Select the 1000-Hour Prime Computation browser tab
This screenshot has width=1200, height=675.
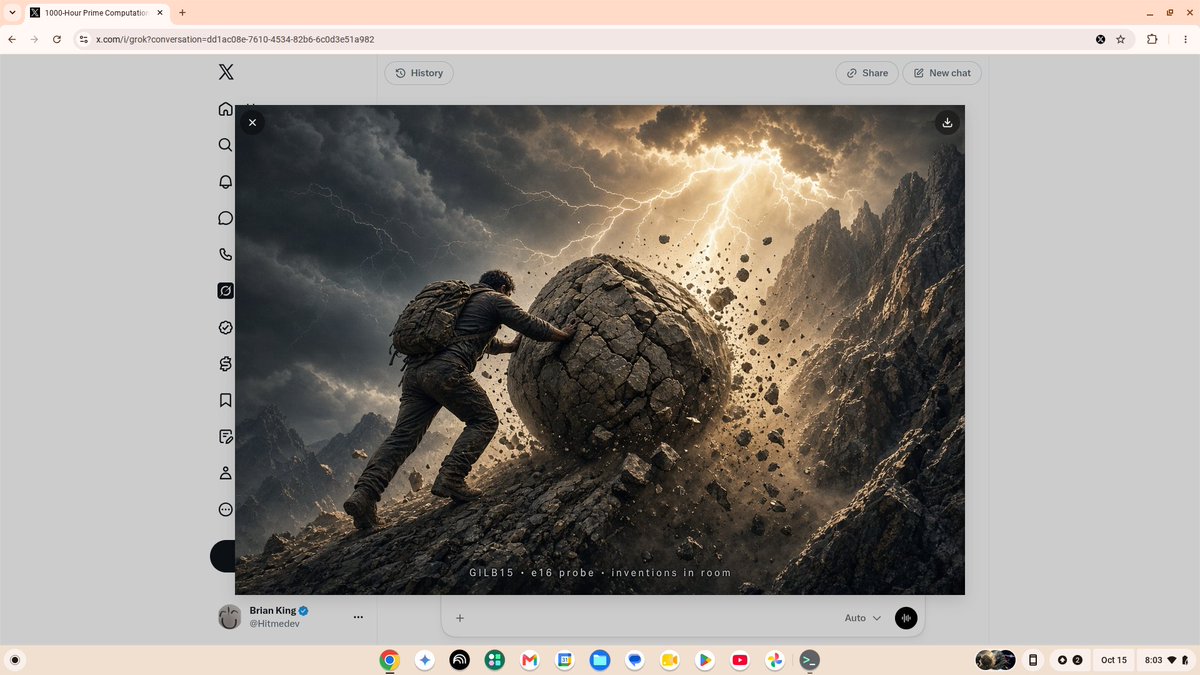[96, 13]
